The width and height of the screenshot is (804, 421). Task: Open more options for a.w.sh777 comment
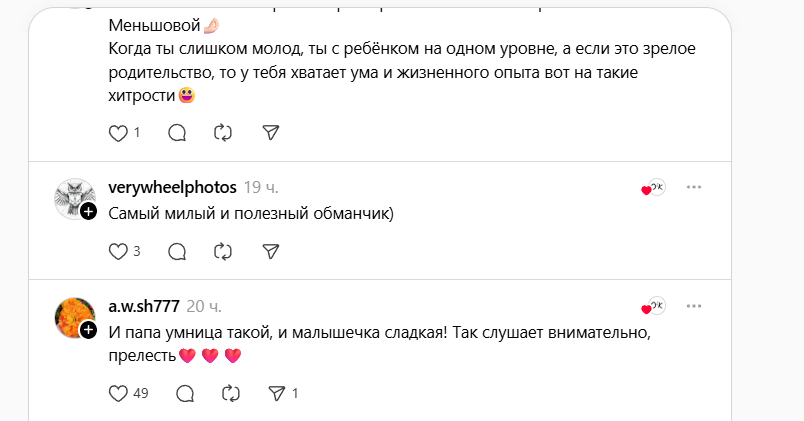point(694,305)
